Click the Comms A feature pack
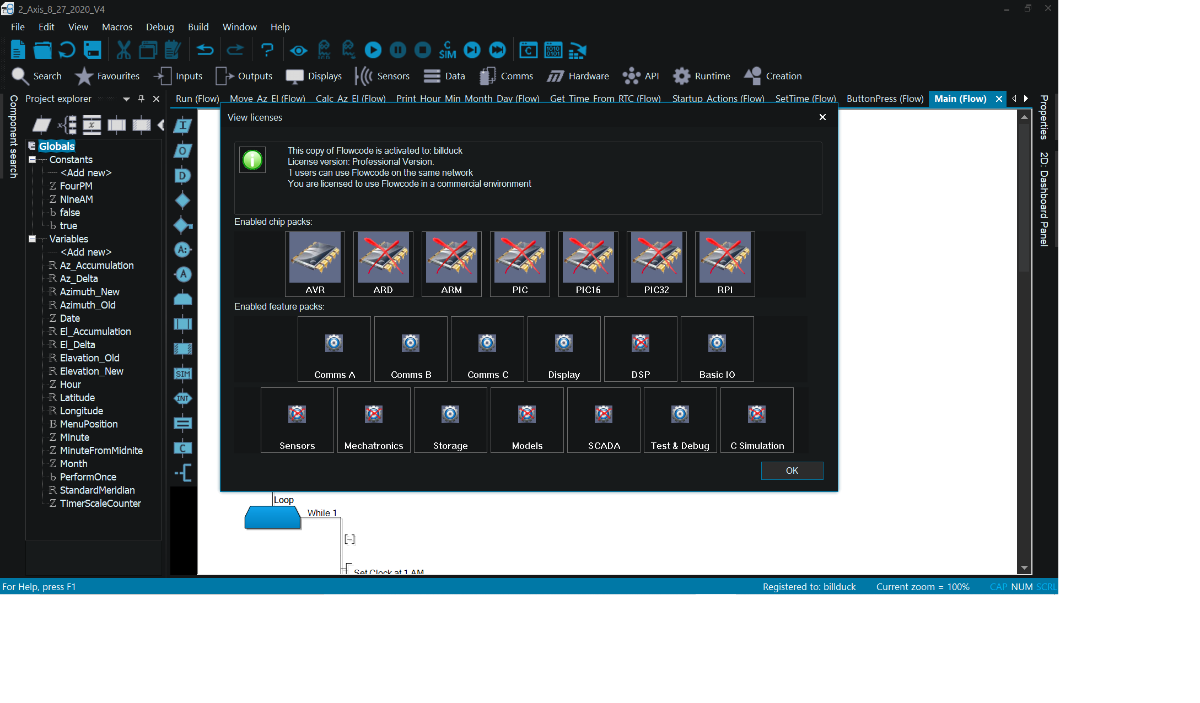The width and height of the screenshot is (1200, 703). 334,349
